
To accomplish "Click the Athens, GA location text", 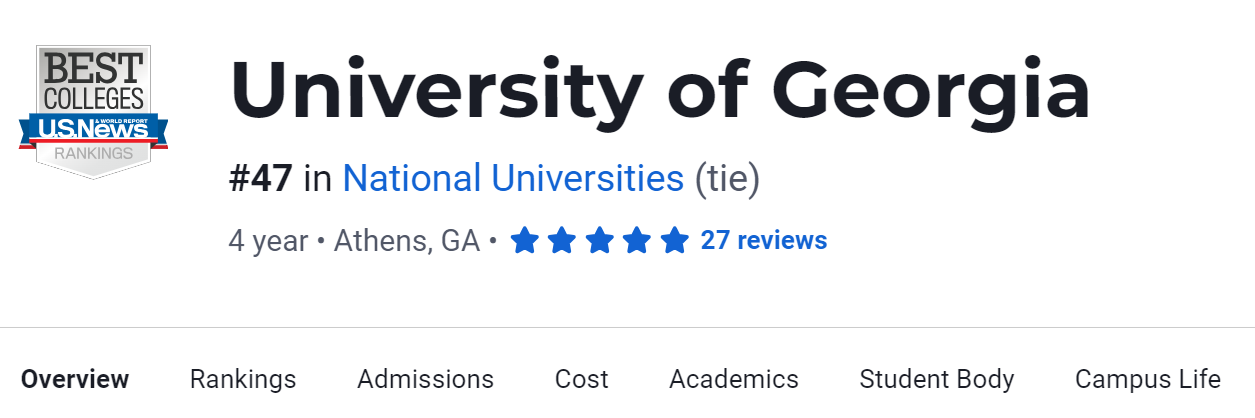I will click(406, 241).
